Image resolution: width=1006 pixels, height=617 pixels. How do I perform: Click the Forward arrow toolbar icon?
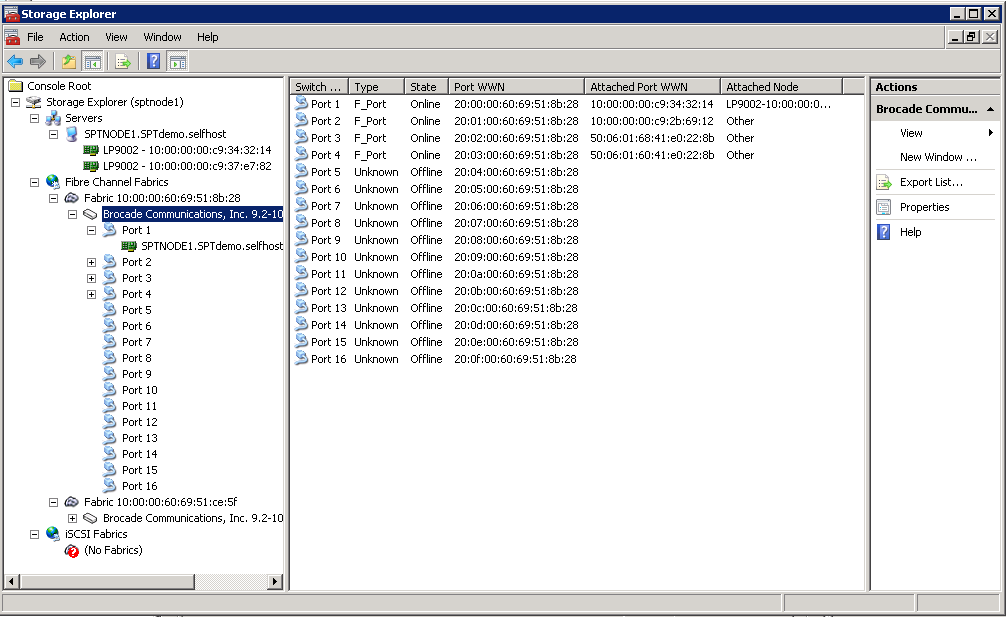(38, 62)
